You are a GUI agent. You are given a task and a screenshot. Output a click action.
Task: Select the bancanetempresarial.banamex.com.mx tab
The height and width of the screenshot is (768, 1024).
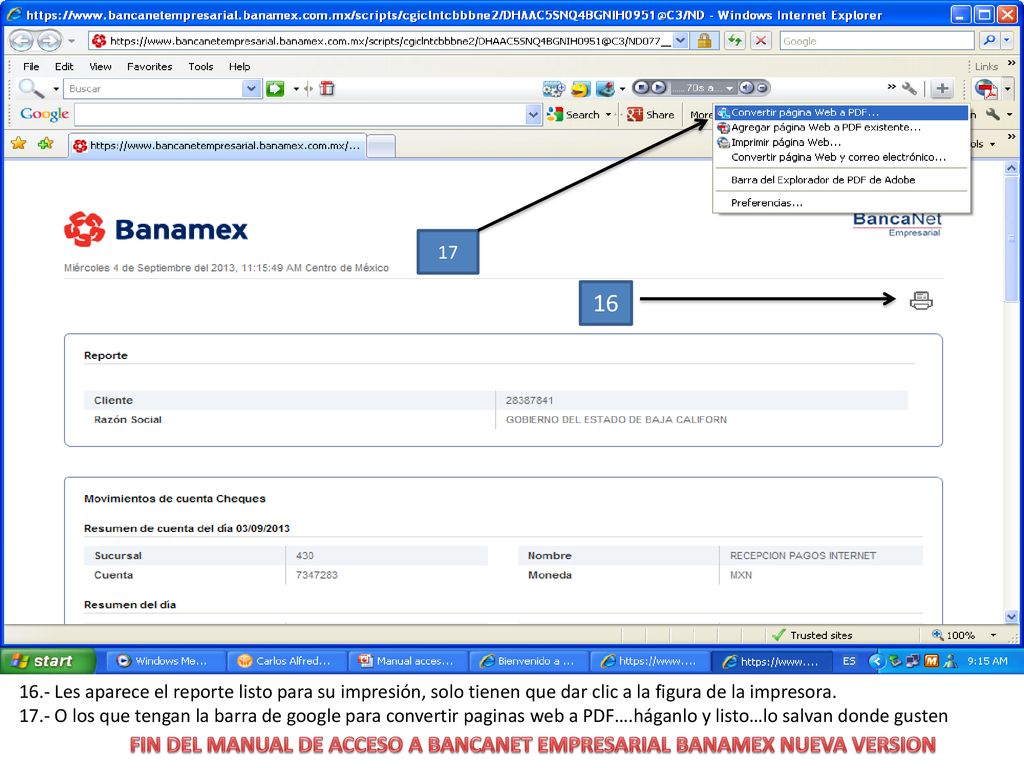pyautogui.click(x=217, y=146)
